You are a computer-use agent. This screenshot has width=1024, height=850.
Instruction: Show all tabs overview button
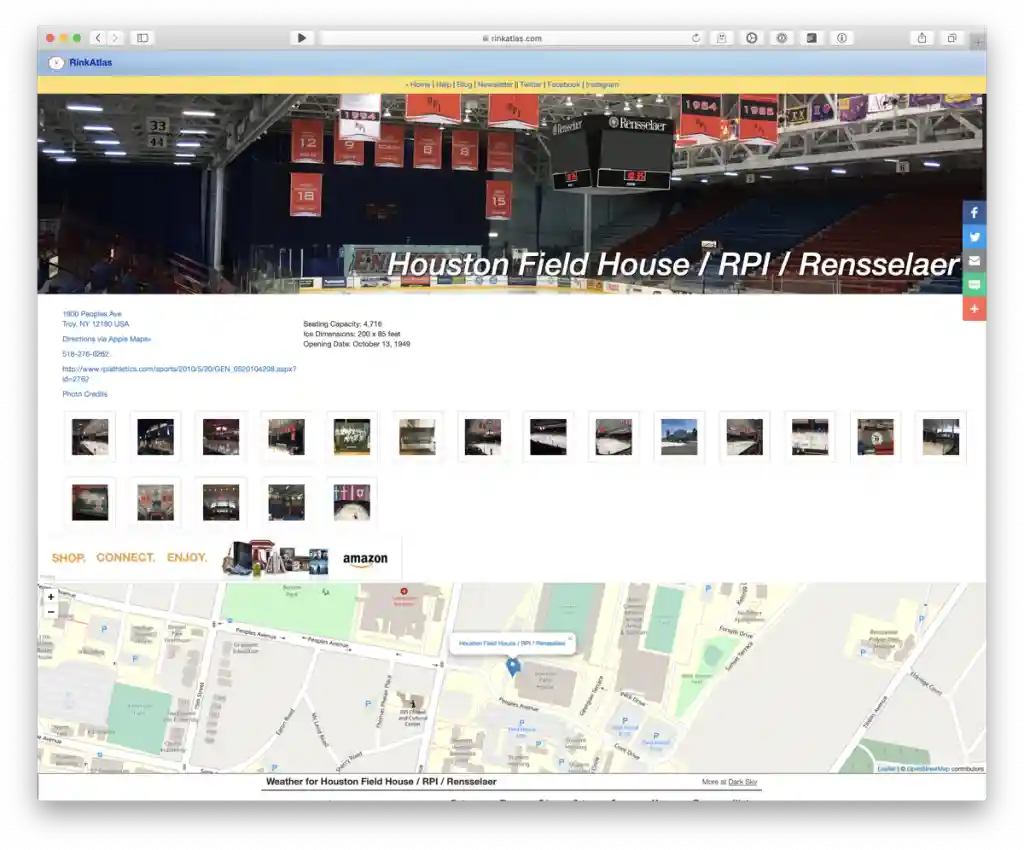click(x=952, y=38)
